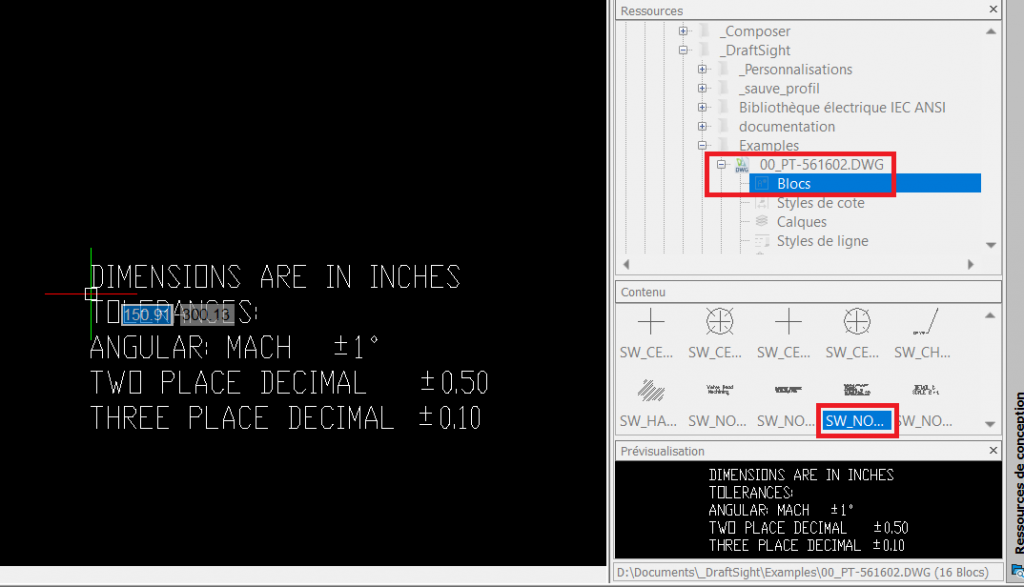The height and width of the screenshot is (587, 1024).
Task: Select the _Composer folder
Action: [755, 31]
